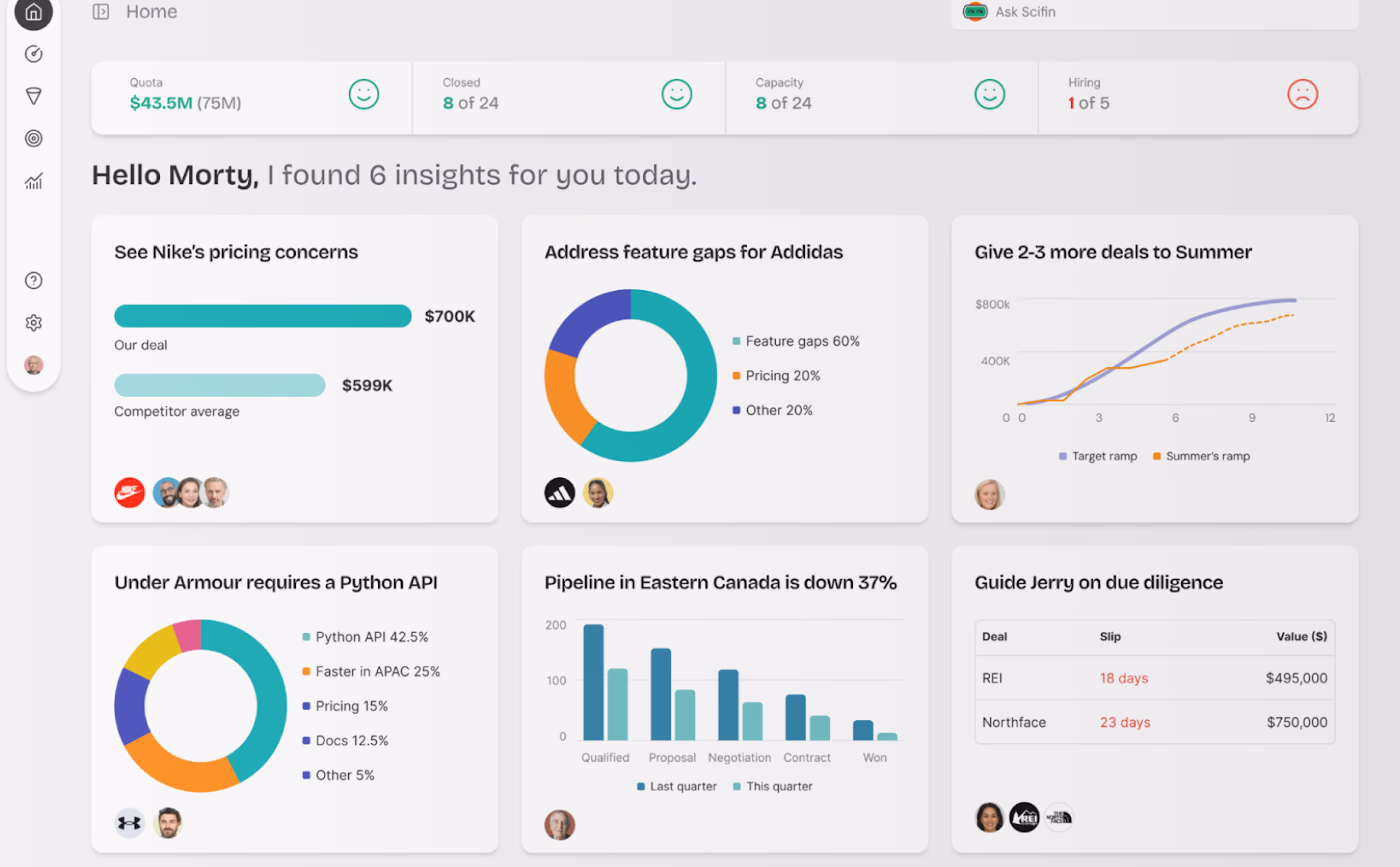Toggle the Target ramp legend item
The height and width of the screenshot is (867, 1400).
1098,456
